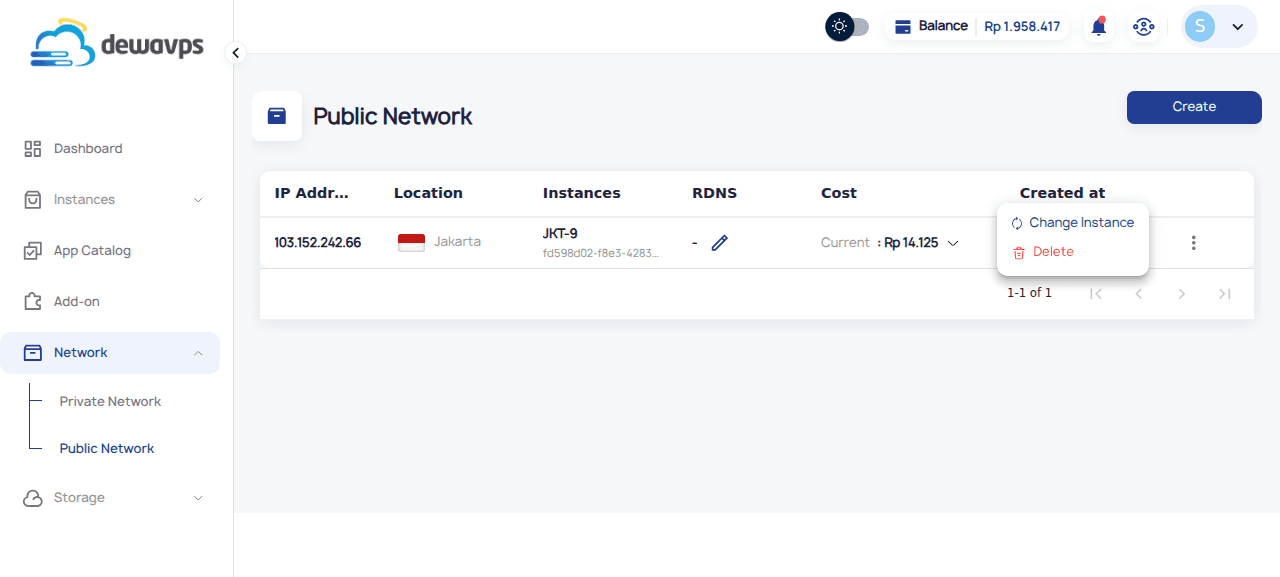Click the RDNS edit pencil icon
Image resolution: width=1280 pixels, height=577 pixels.
click(719, 243)
